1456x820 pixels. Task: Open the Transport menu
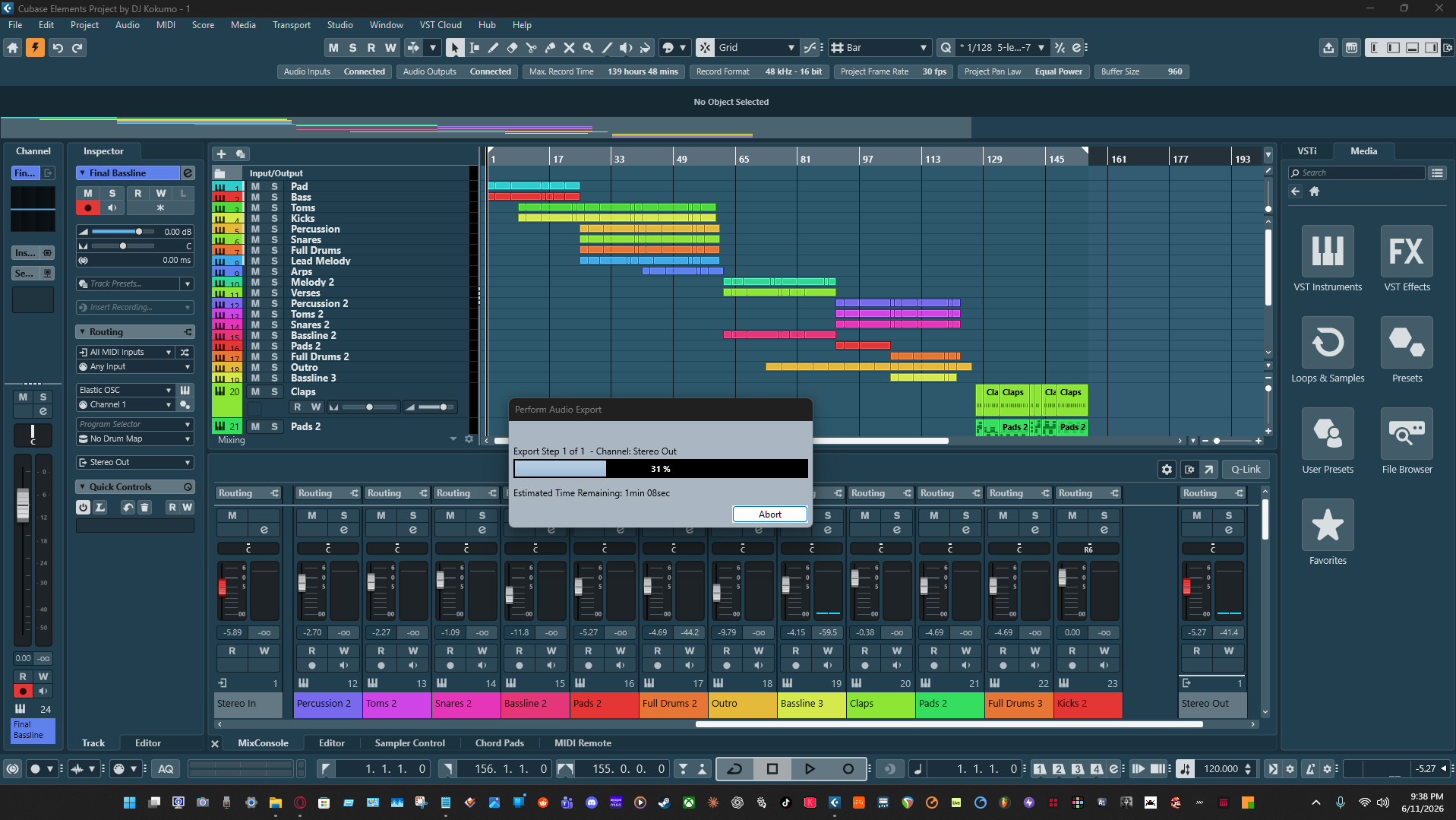(x=292, y=24)
